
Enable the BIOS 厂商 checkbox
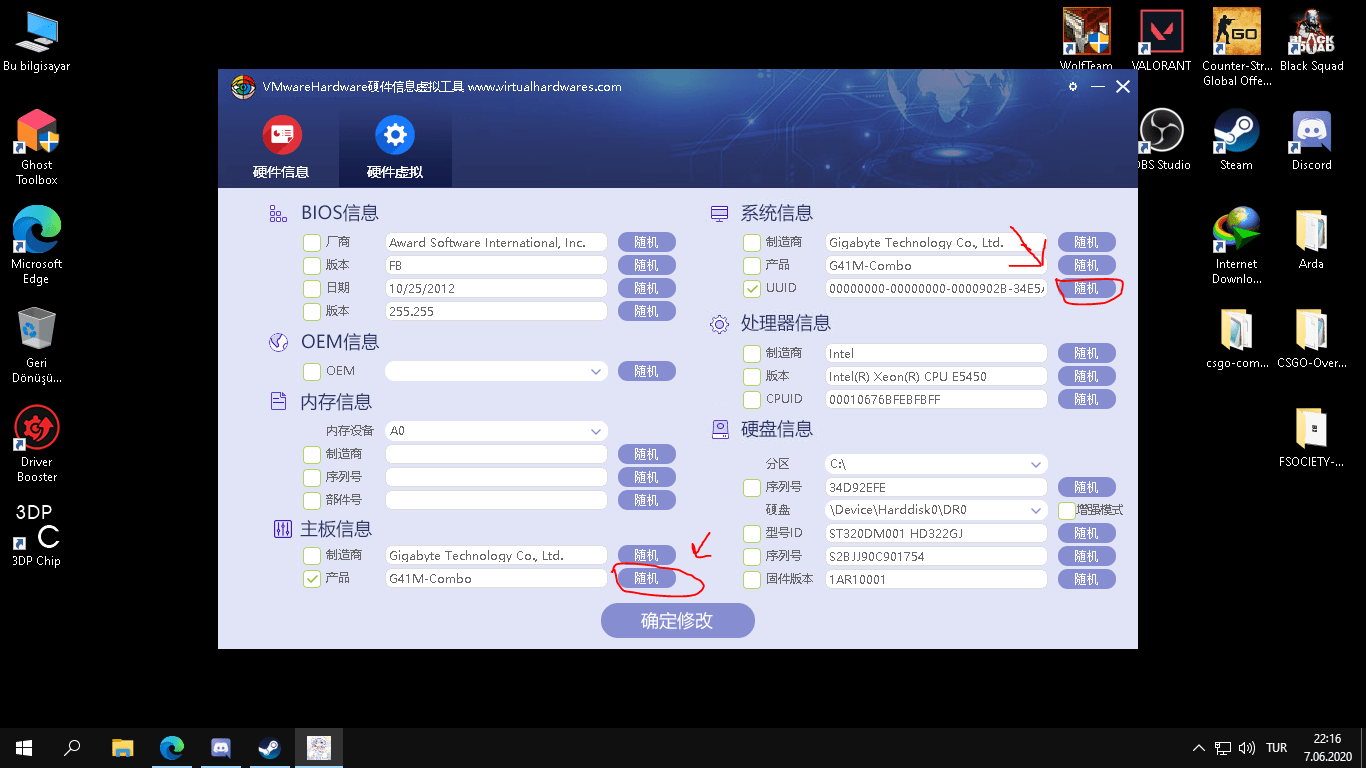coord(312,243)
